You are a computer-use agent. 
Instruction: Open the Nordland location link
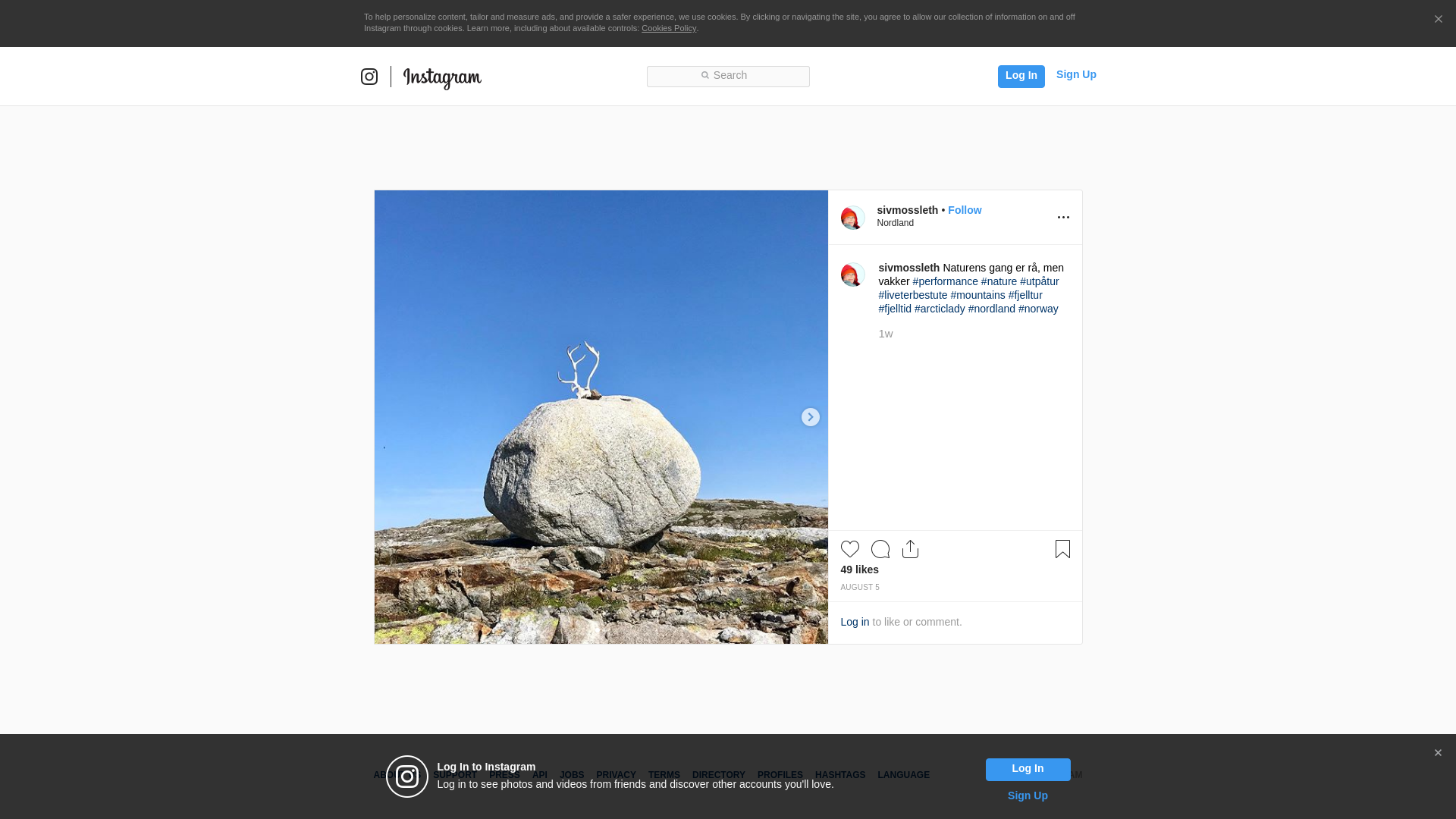(x=895, y=223)
